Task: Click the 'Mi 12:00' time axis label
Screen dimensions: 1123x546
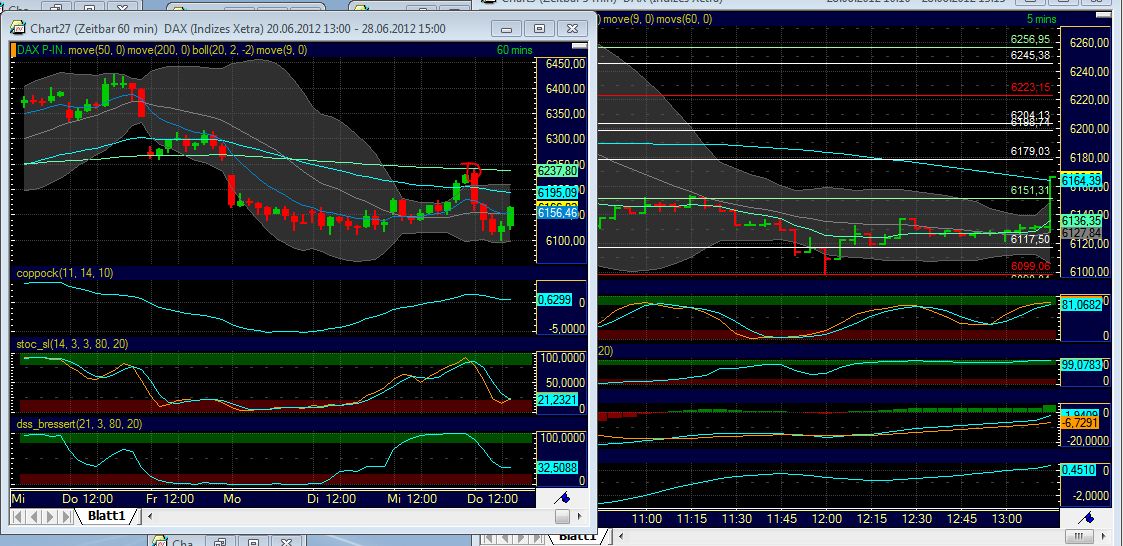Action: pyautogui.click(x=413, y=498)
